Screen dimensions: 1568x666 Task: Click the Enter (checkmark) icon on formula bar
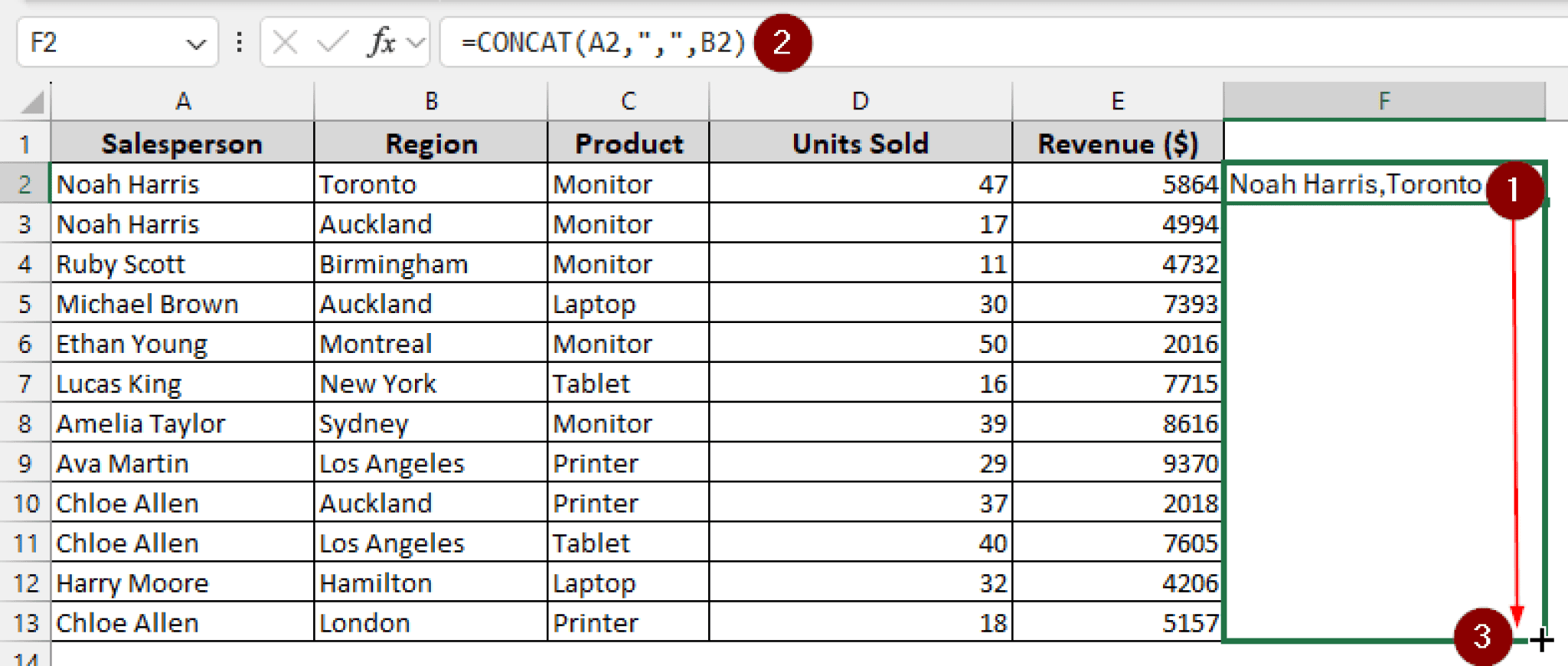point(331,42)
